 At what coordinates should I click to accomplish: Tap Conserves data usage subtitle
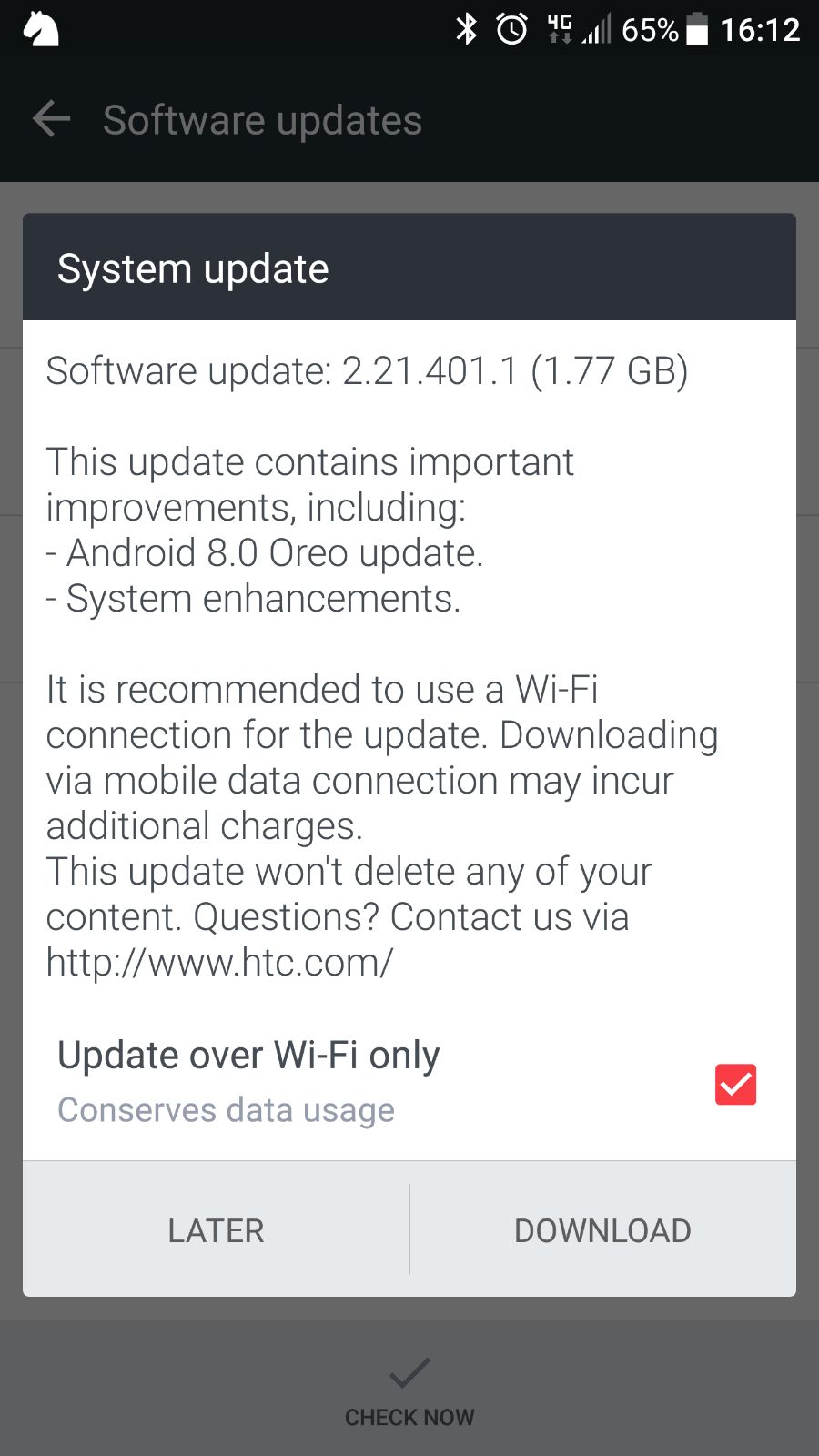point(226,1110)
